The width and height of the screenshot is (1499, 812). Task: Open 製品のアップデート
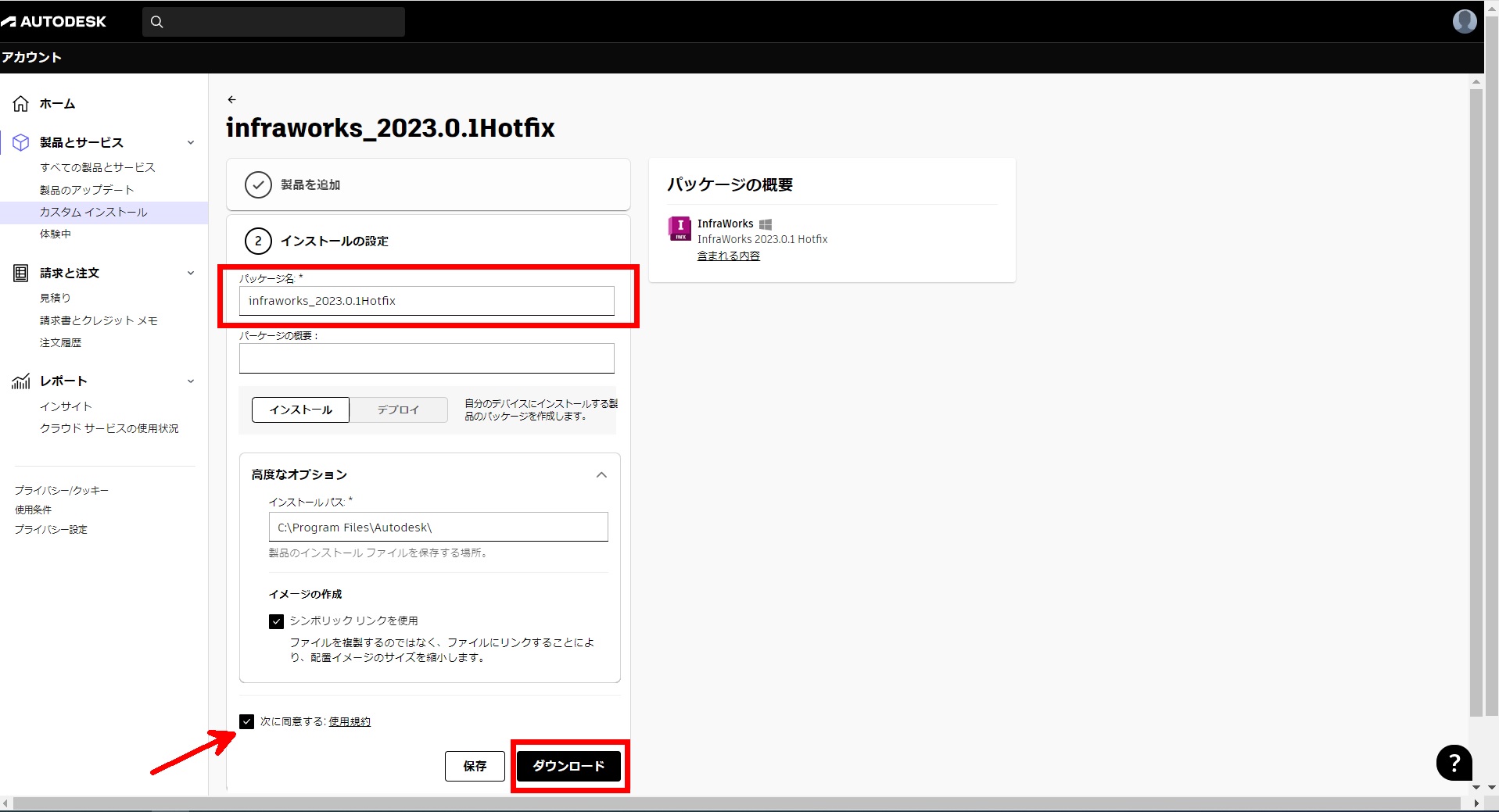click(87, 190)
